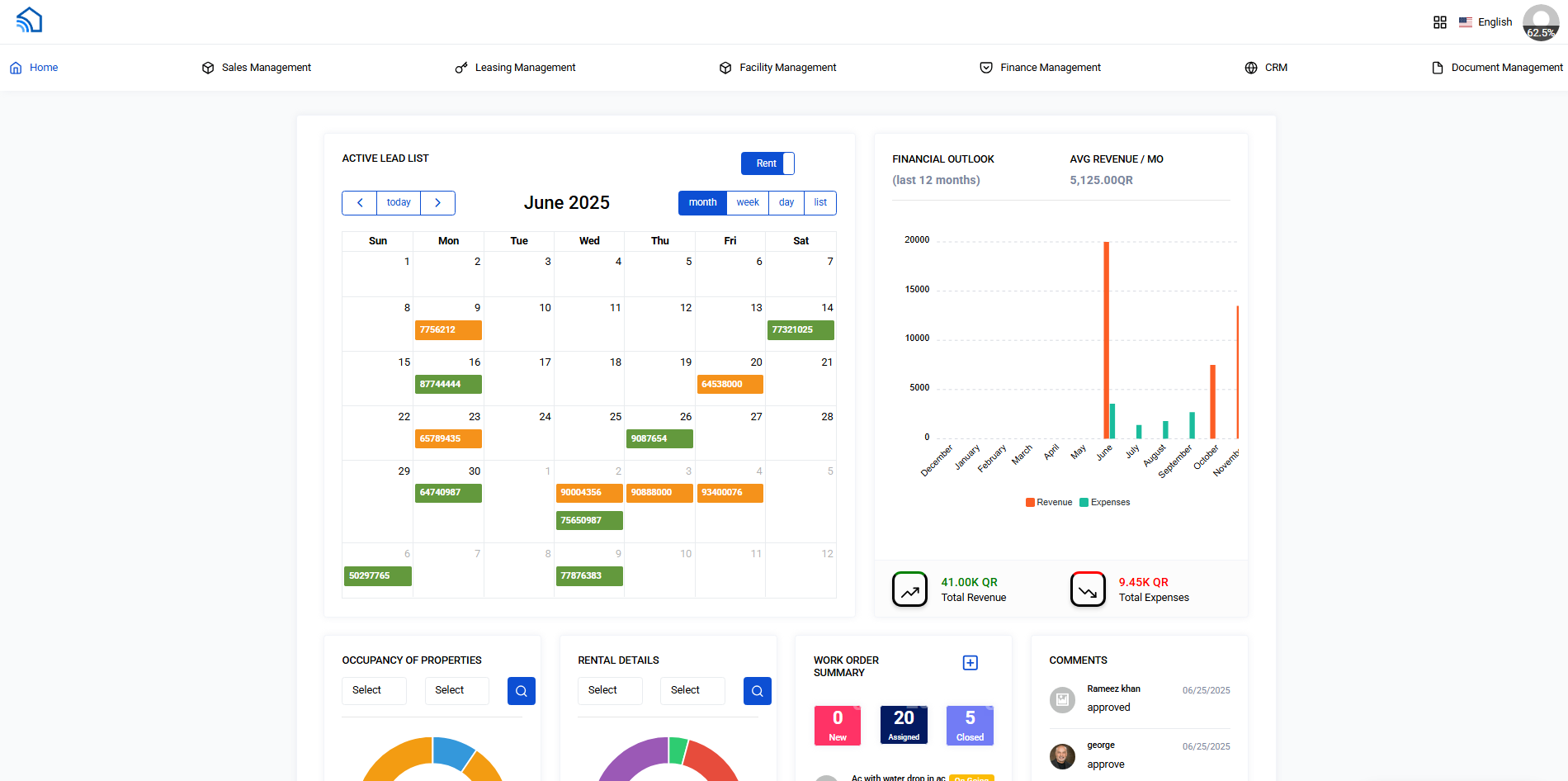Click the company logo icon
This screenshot has height=781, width=1568.
pyautogui.click(x=29, y=20)
